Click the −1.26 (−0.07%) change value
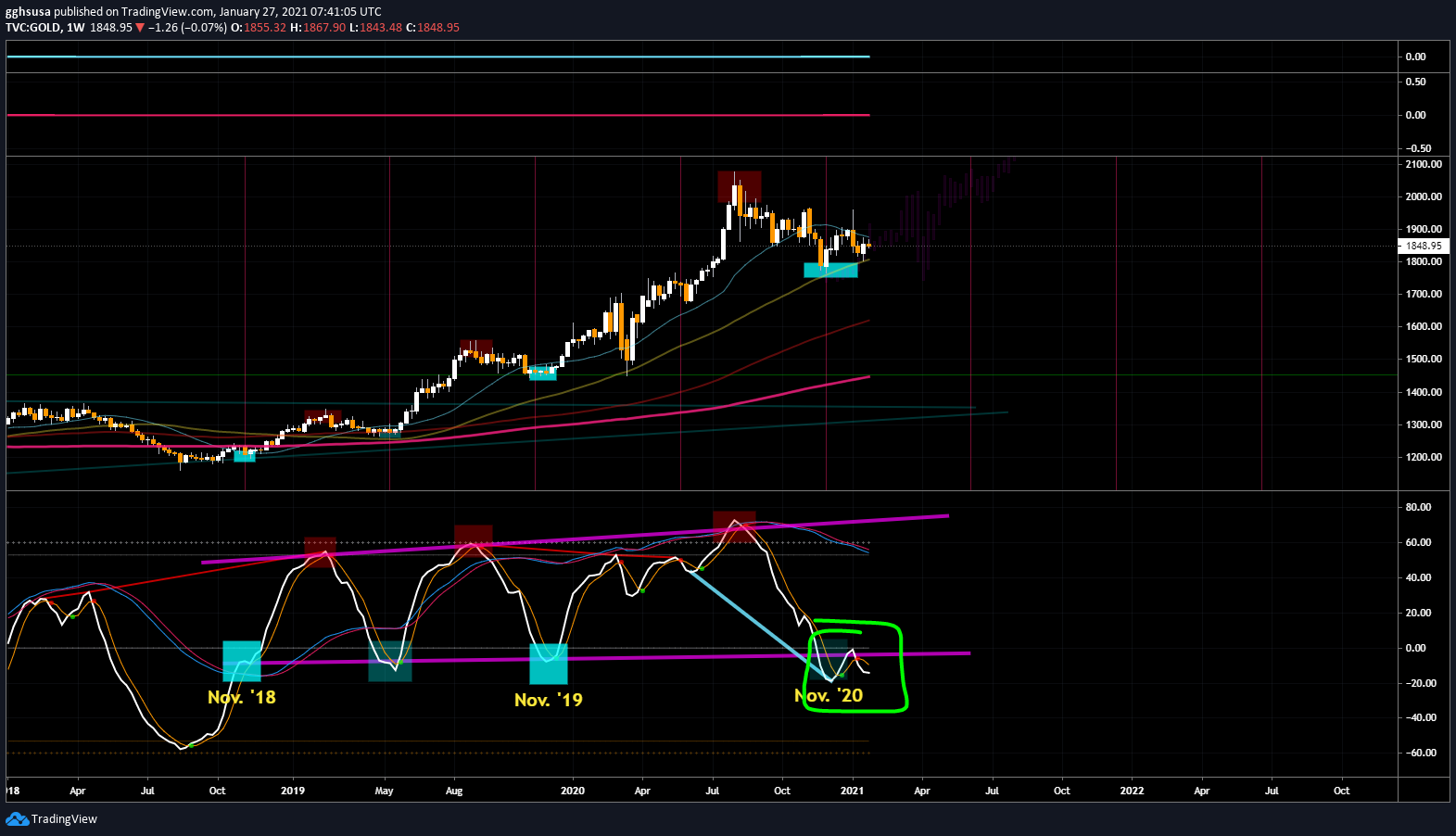This screenshot has width=1456, height=836. (x=188, y=28)
